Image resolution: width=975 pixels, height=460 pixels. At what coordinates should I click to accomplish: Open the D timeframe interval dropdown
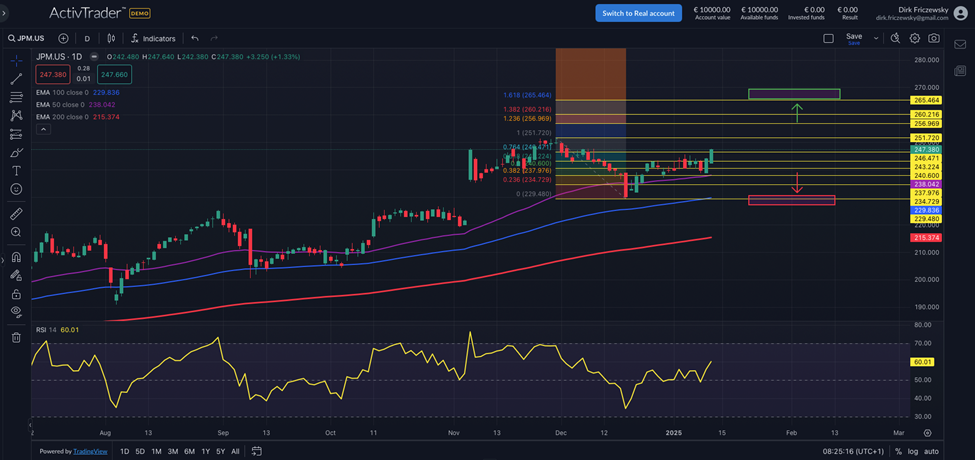pyautogui.click(x=87, y=38)
